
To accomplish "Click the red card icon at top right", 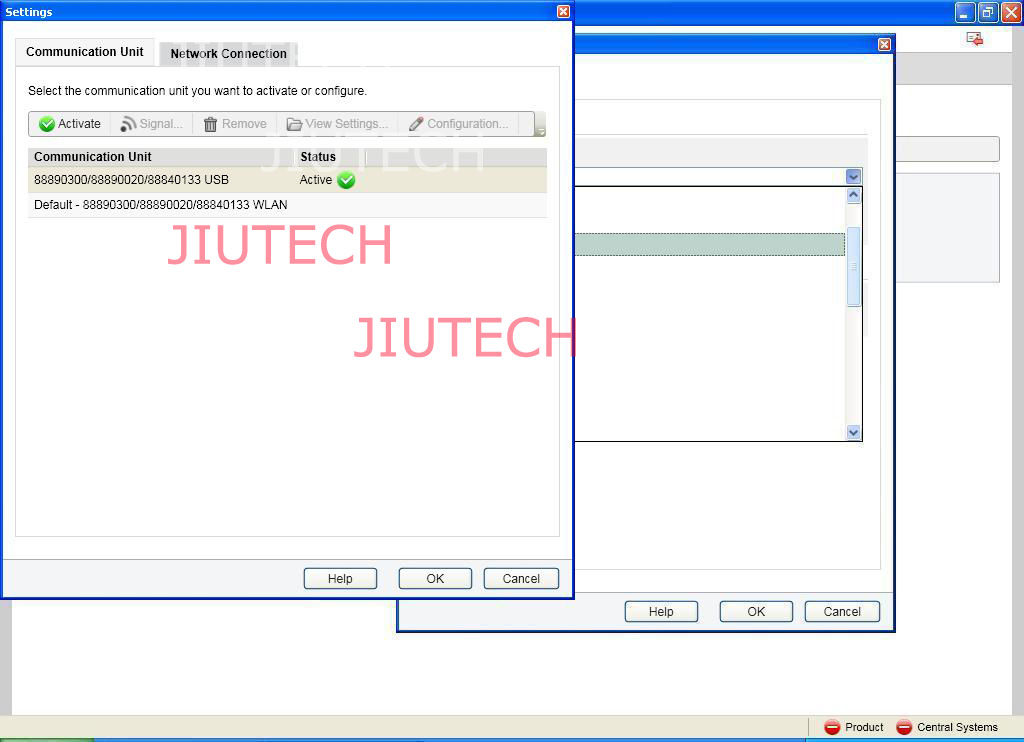I will tap(974, 38).
